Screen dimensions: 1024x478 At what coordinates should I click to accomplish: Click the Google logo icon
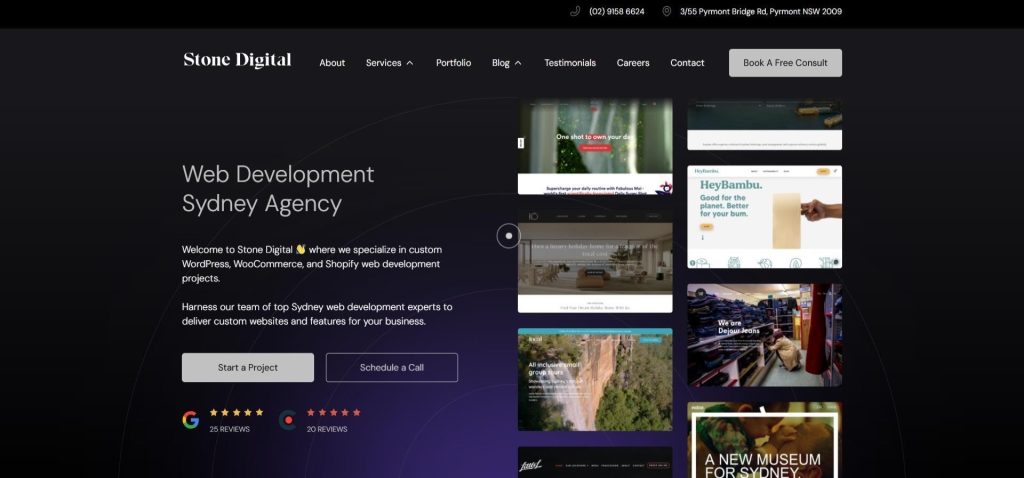click(191, 420)
